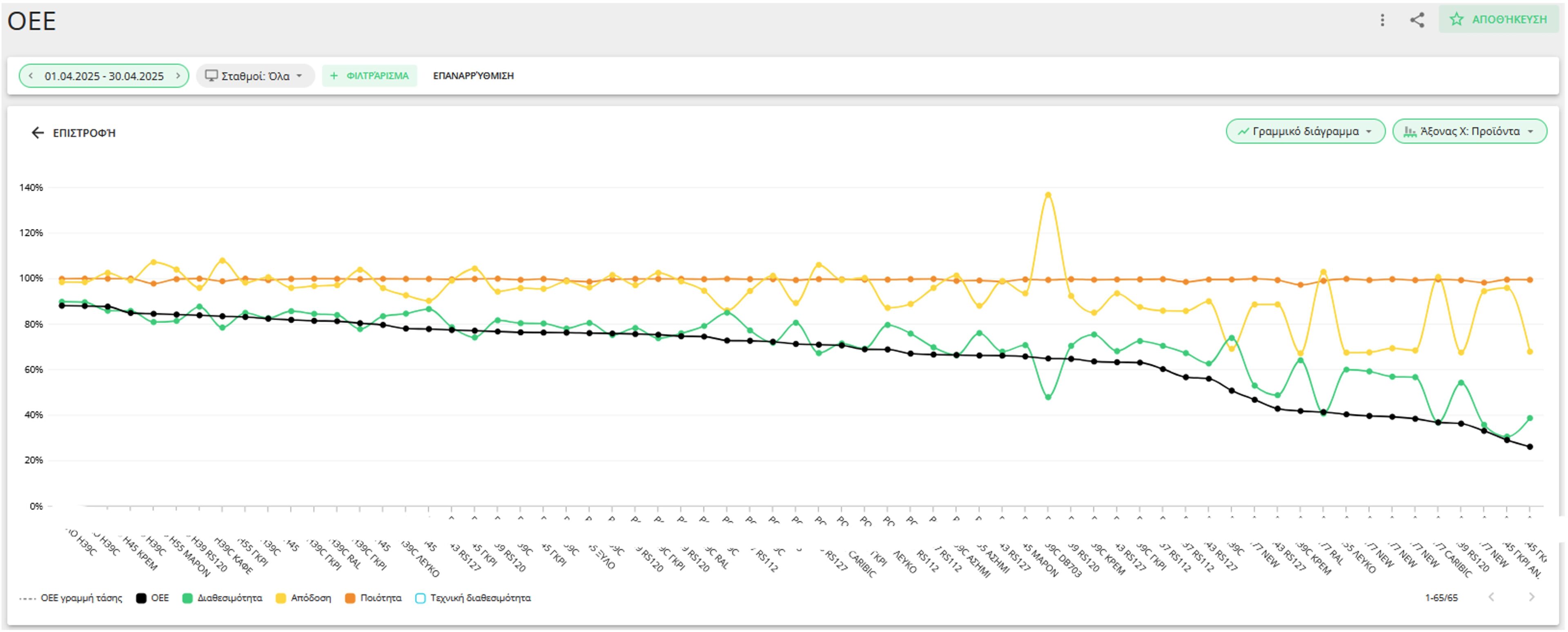Toggle the Ποιότητα orange color swatch

pyautogui.click(x=350, y=598)
